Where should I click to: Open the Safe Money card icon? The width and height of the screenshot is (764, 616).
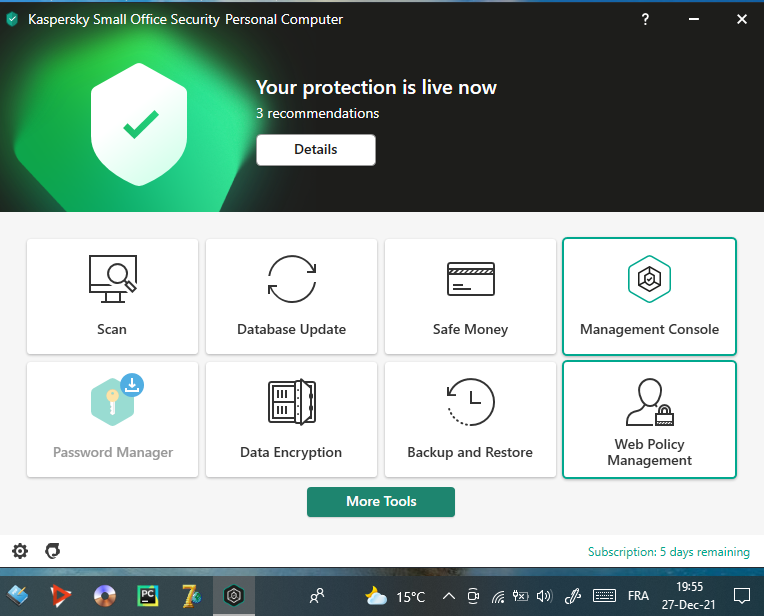click(x=471, y=279)
